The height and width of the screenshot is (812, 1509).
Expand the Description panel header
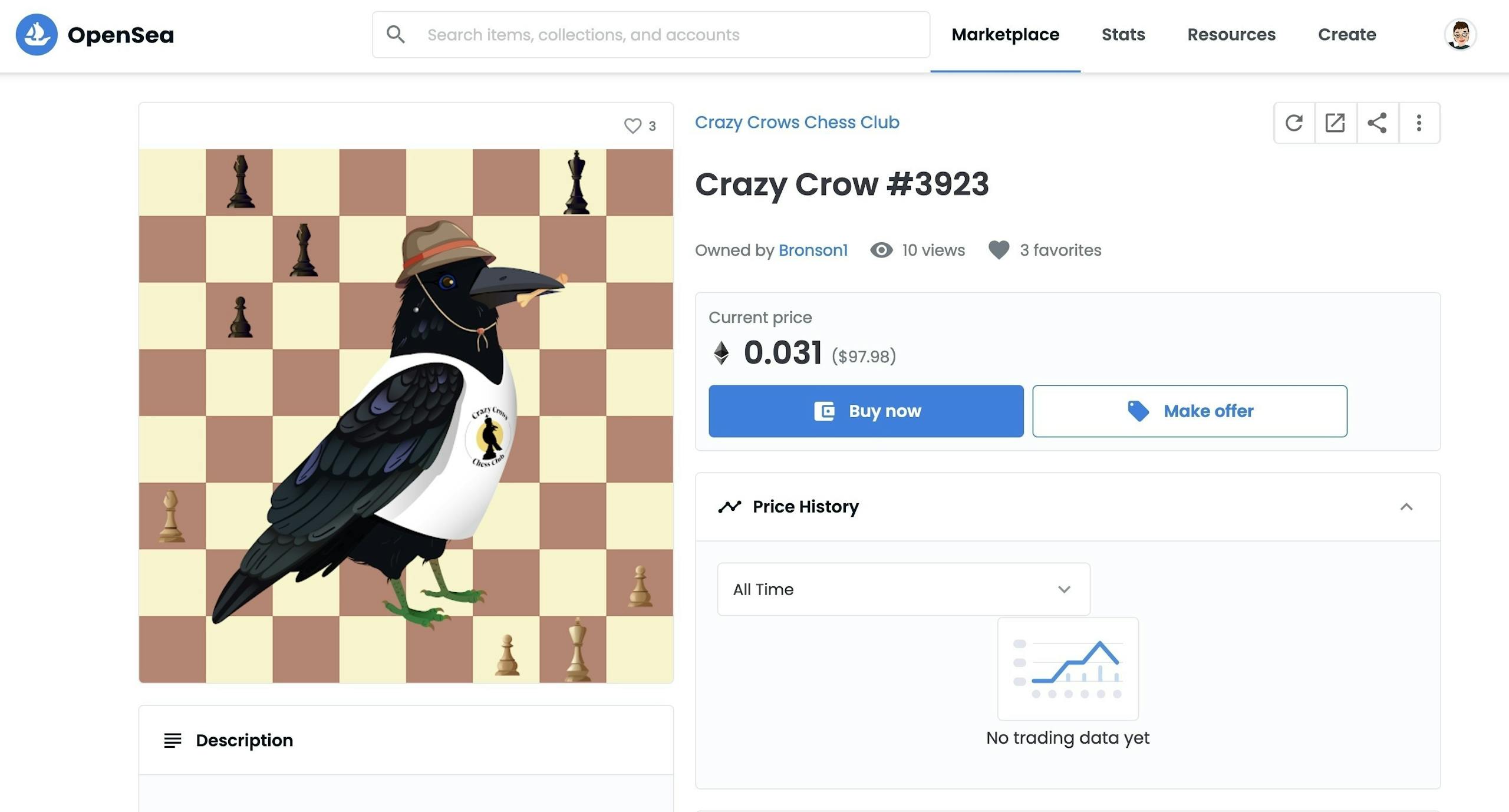pos(406,740)
